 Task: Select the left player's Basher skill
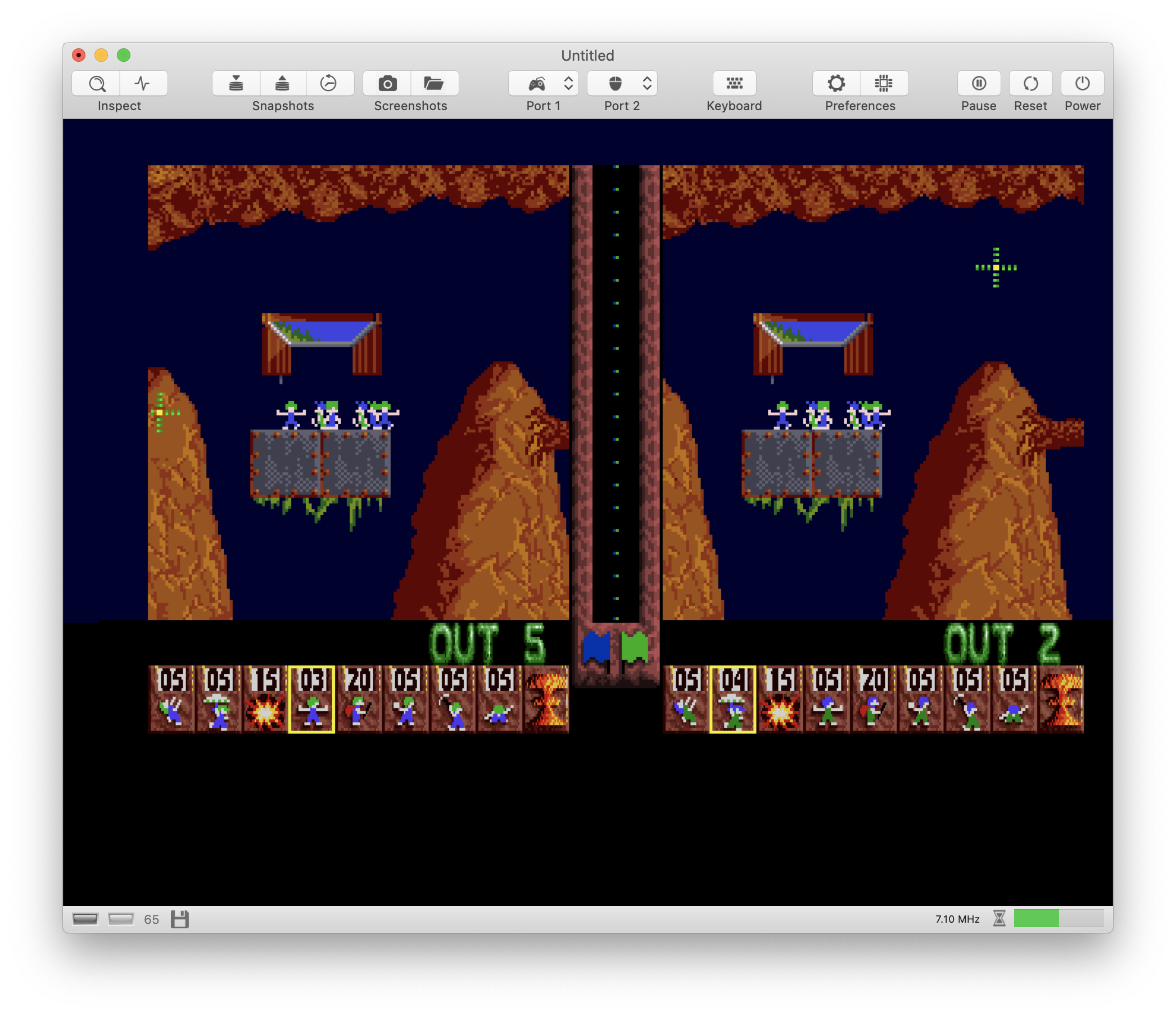click(406, 699)
